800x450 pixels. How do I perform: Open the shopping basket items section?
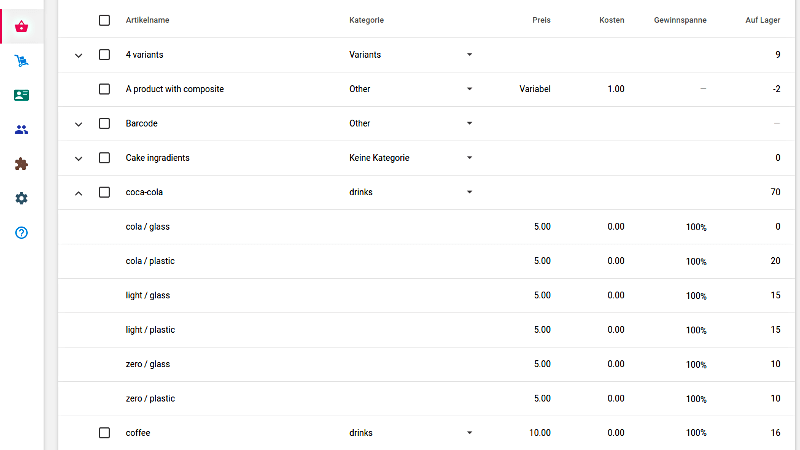tap(21, 27)
